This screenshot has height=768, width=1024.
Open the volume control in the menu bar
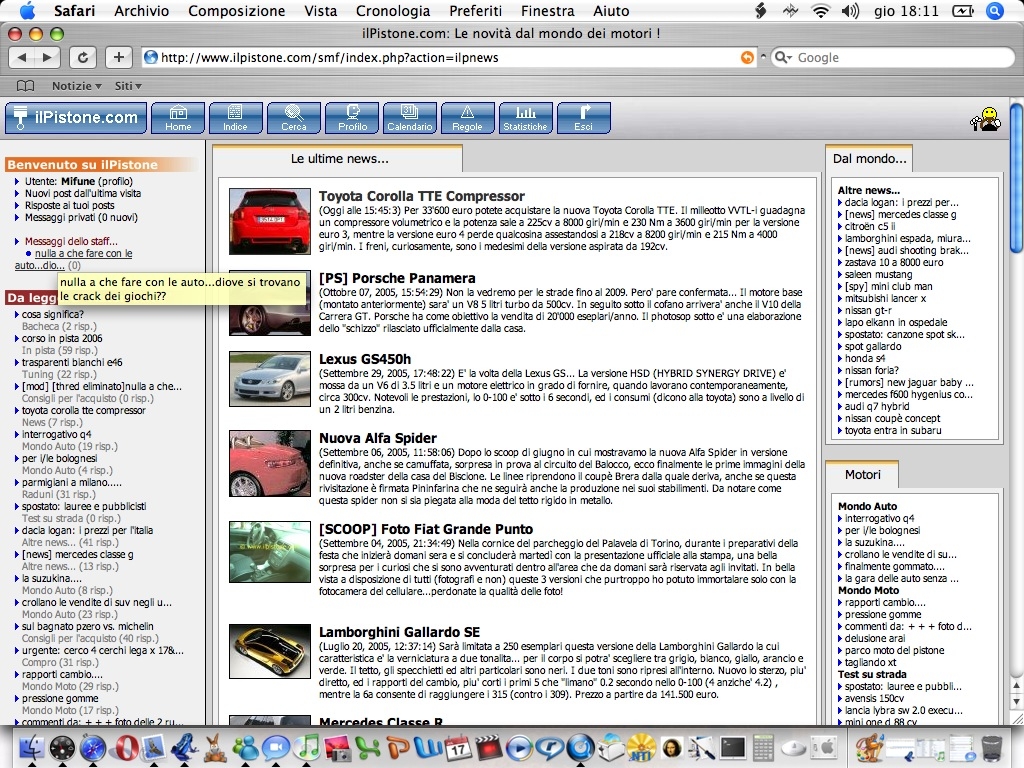(850, 11)
